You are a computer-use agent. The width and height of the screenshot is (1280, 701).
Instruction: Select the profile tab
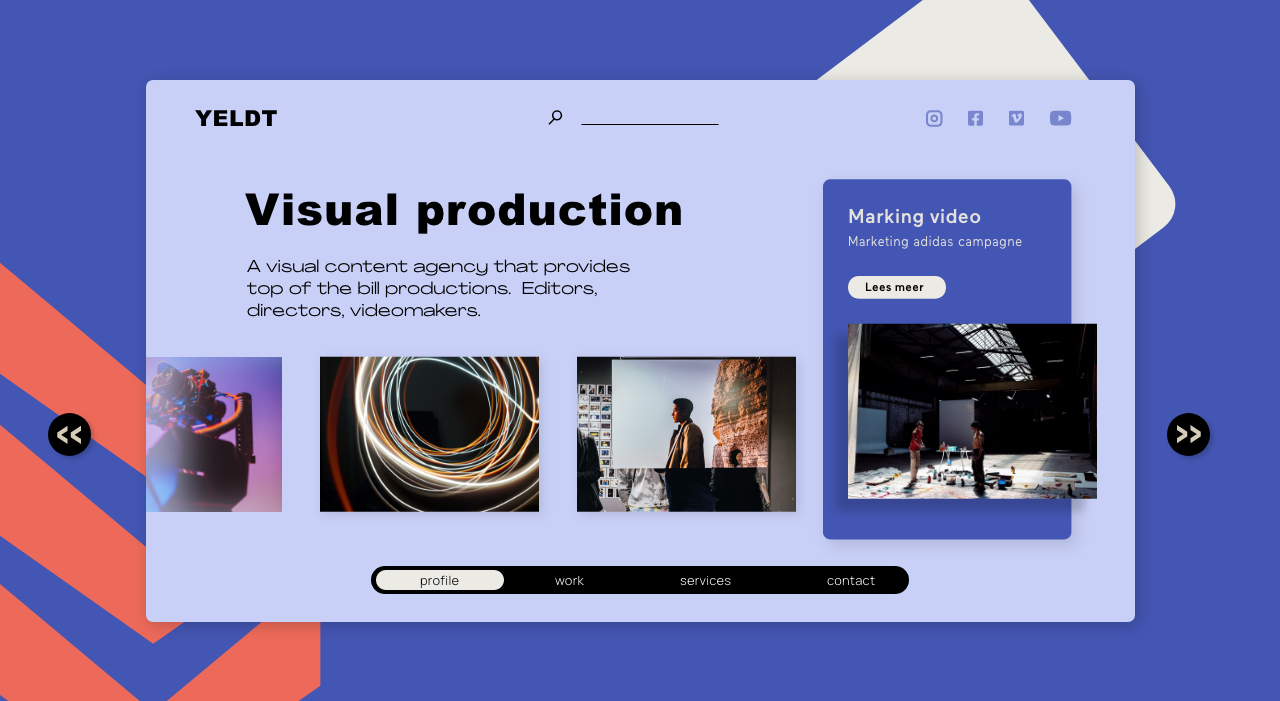tap(440, 580)
